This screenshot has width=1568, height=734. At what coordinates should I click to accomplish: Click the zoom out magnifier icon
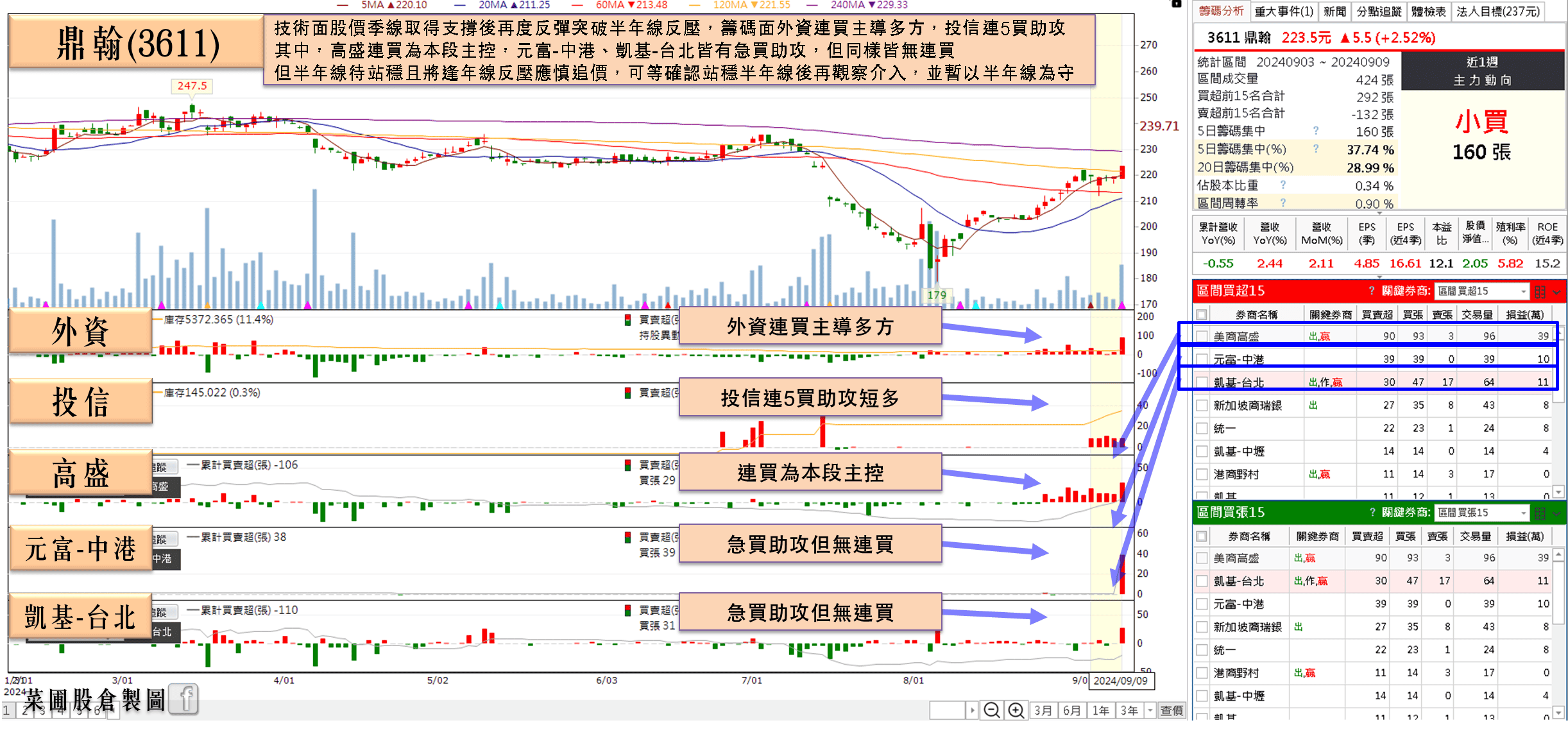click(x=992, y=710)
